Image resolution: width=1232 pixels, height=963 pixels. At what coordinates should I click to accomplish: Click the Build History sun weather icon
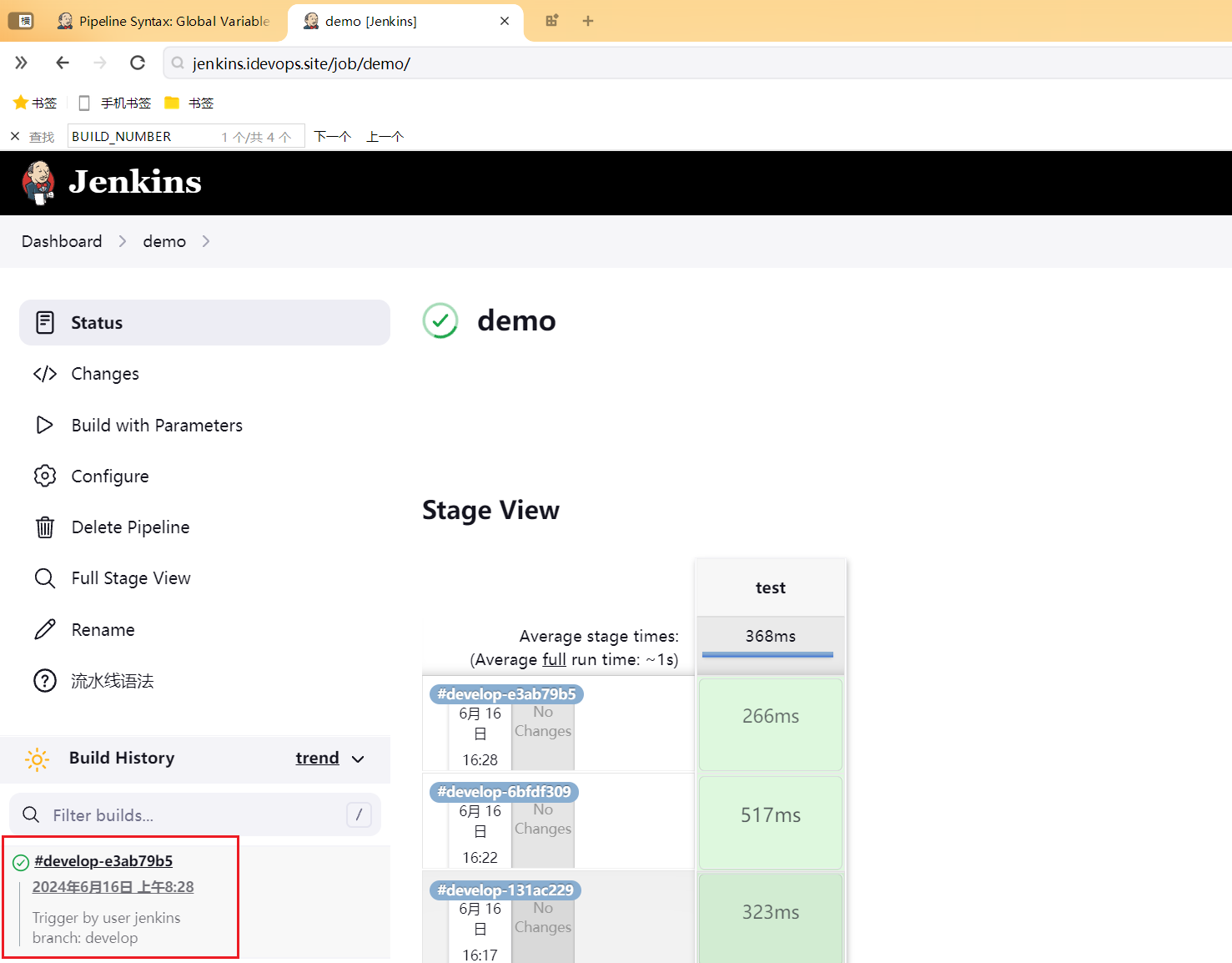point(38,759)
